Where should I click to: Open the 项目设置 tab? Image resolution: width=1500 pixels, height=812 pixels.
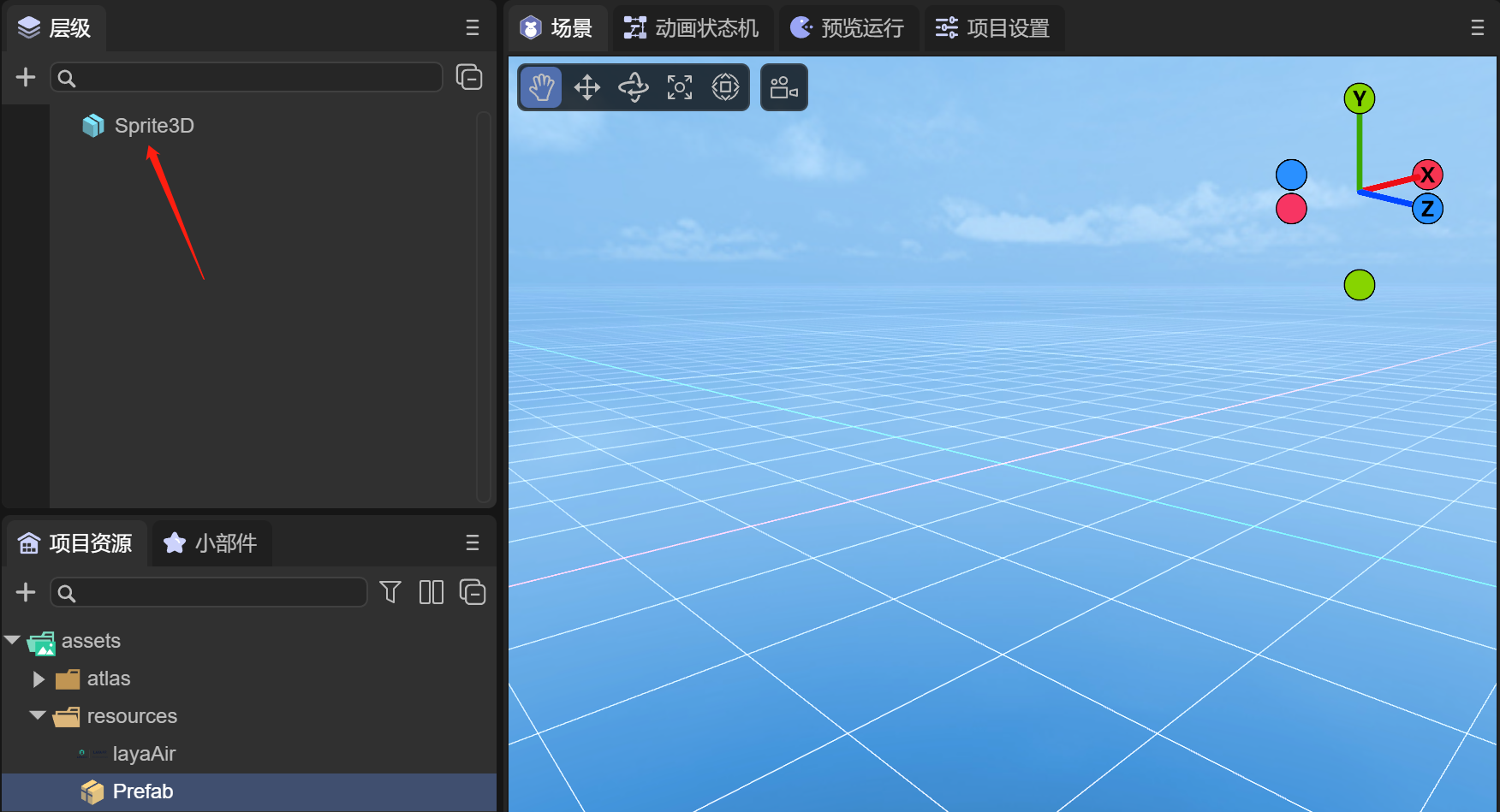click(993, 28)
